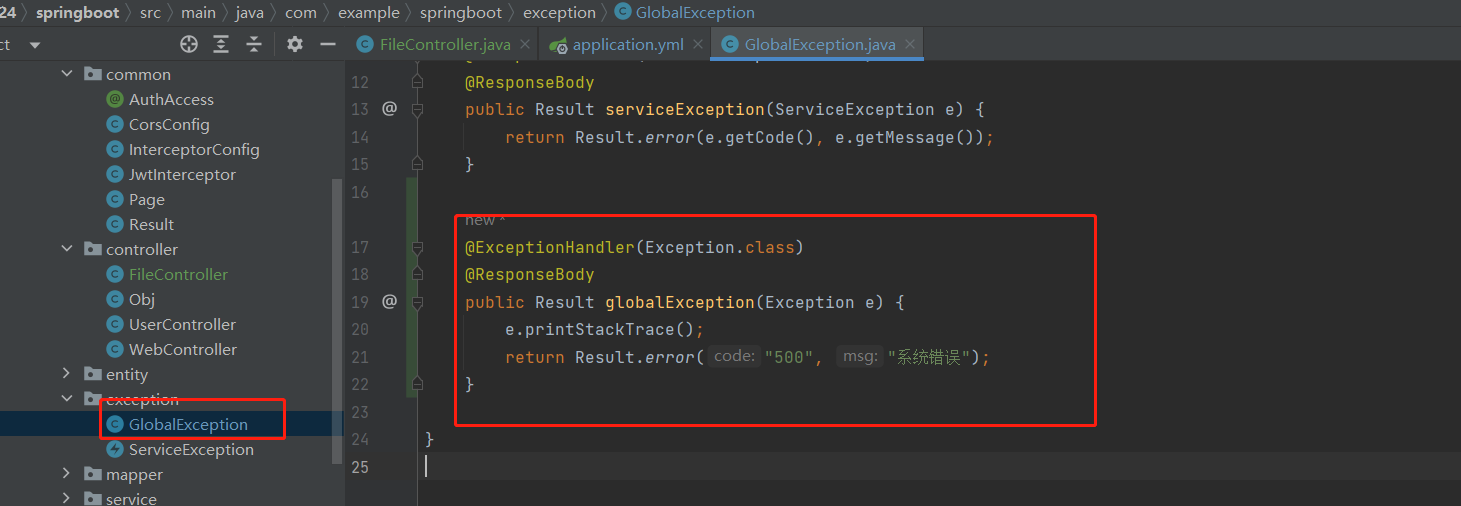This screenshot has width=1461, height=506.
Task: Click java in breadcrumb path
Action: click(x=250, y=13)
